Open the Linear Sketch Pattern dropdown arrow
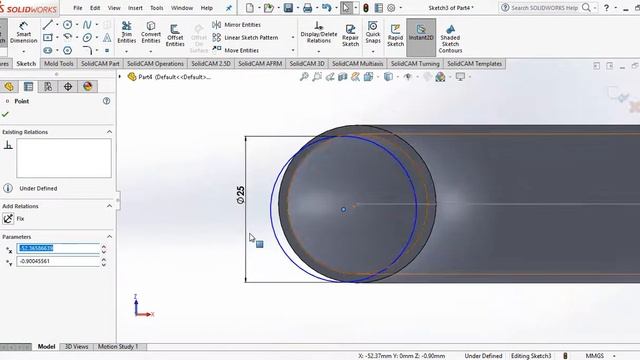Viewport: 640px width, 360px height. pos(293,38)
